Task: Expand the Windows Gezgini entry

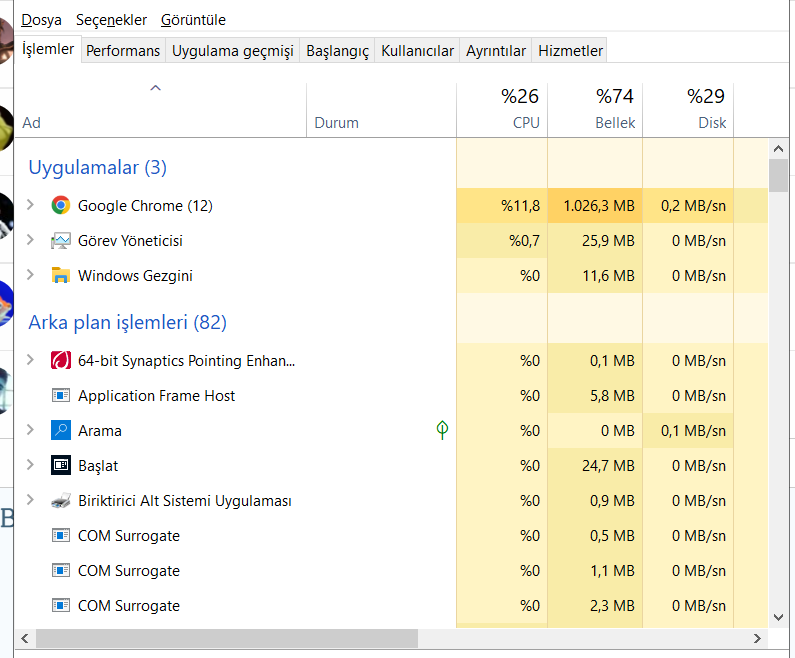Action: 30,275
